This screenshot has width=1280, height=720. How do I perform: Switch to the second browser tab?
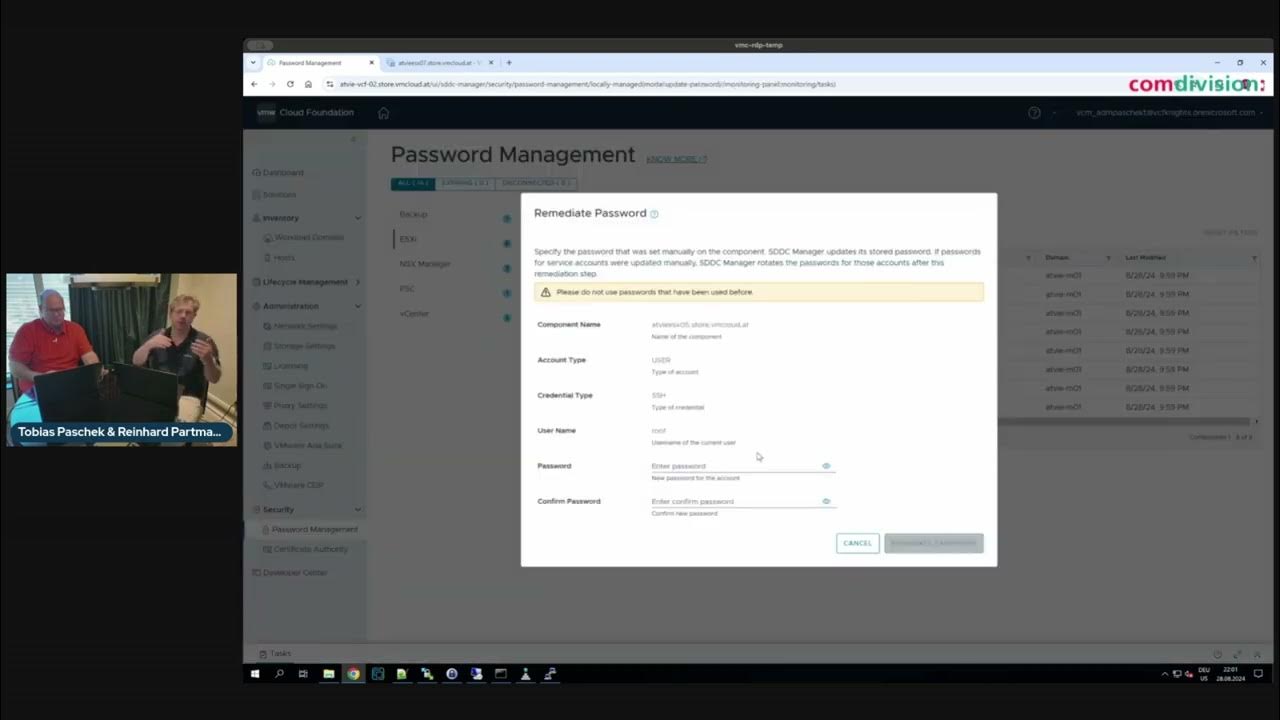[440, 63]
